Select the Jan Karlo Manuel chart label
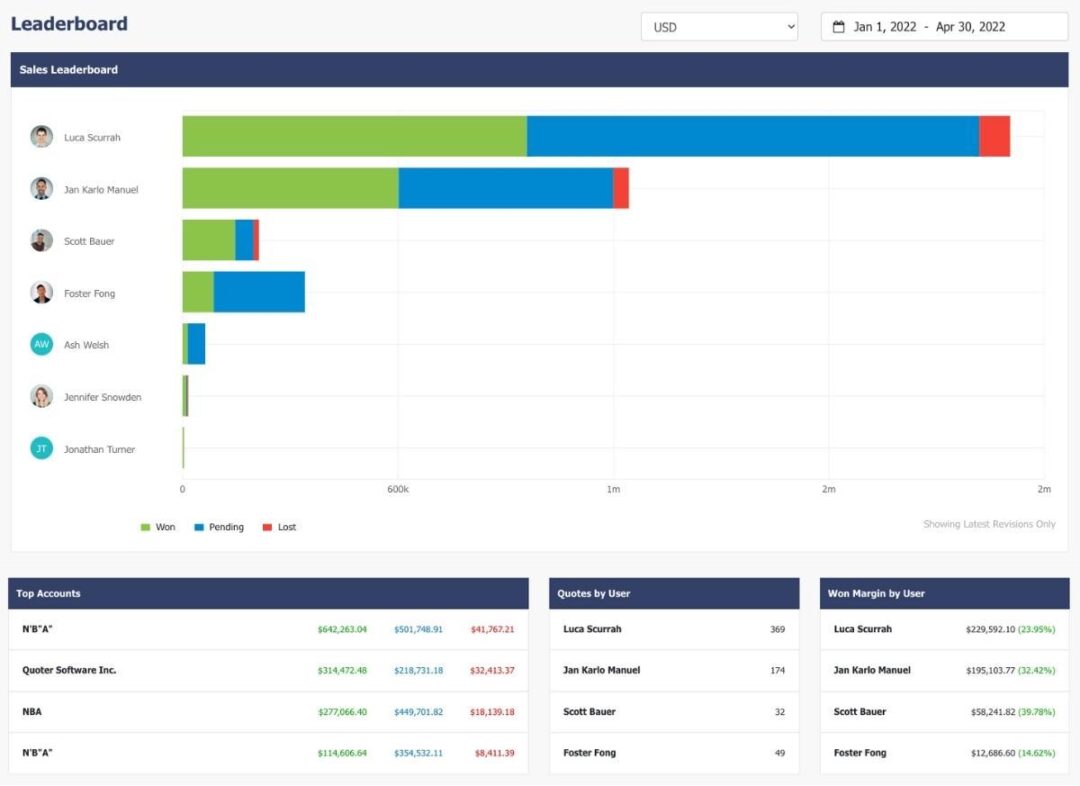Viewport: 1080px width, 786px height. pyautogui.click(x=101, y=189)
